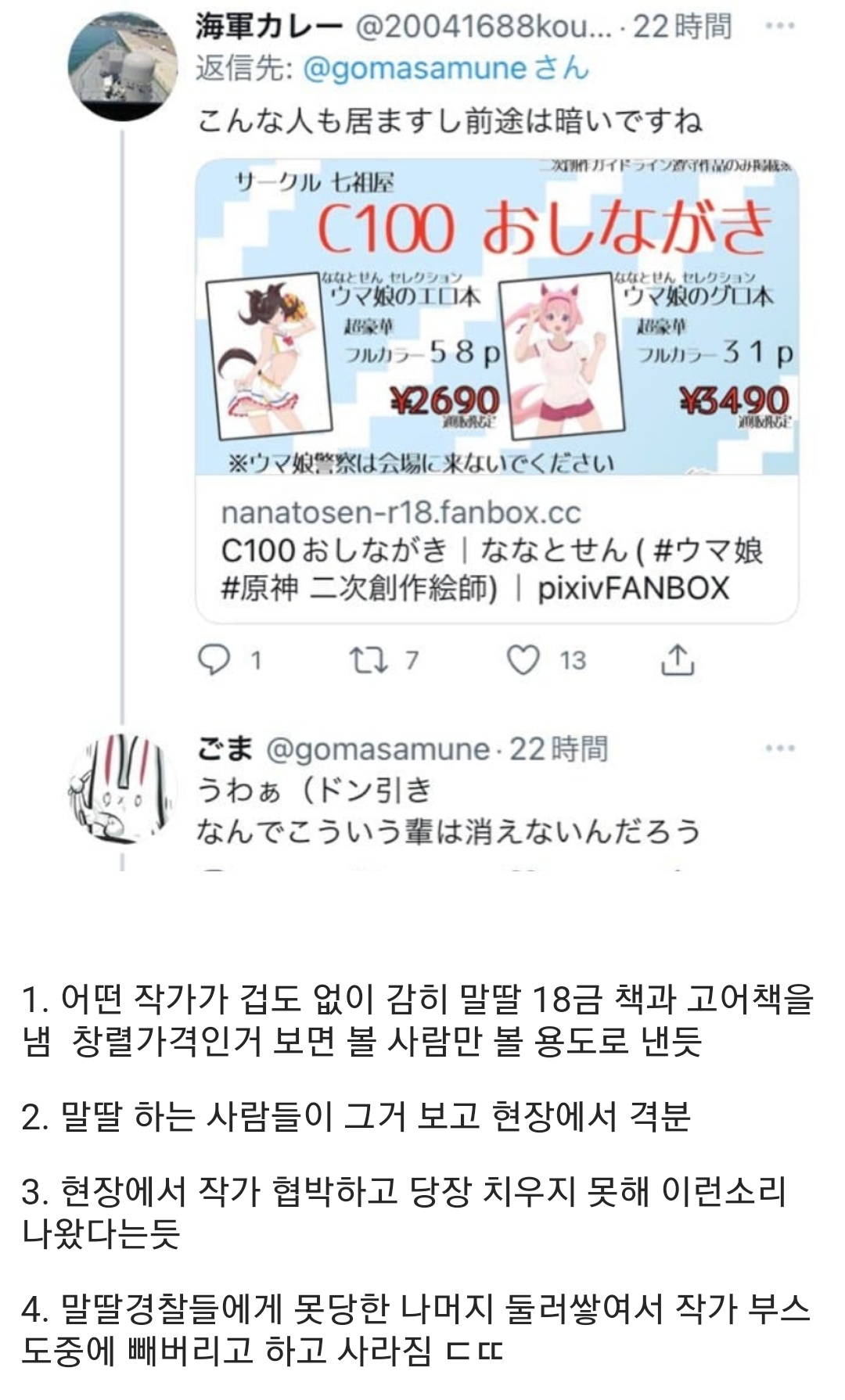Click the reply icon under first tweet
Image resolution: width=845 pixels, height=1400 pixels.
214,660
